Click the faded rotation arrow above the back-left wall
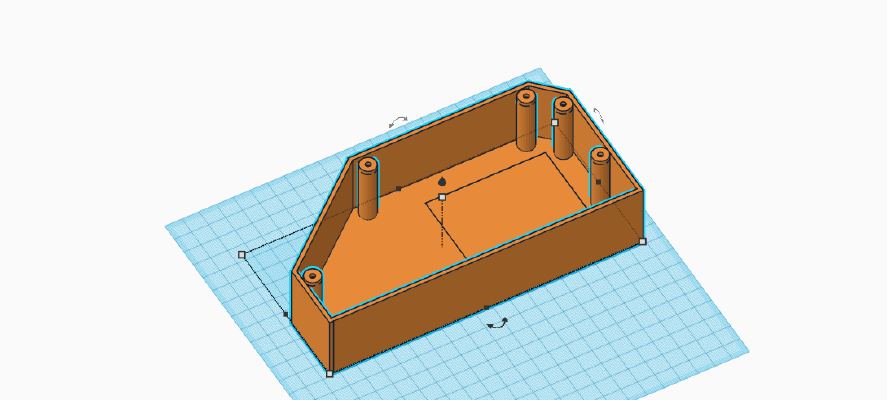The width and height of the screenshot is (887, 400). tap(398, 122)
